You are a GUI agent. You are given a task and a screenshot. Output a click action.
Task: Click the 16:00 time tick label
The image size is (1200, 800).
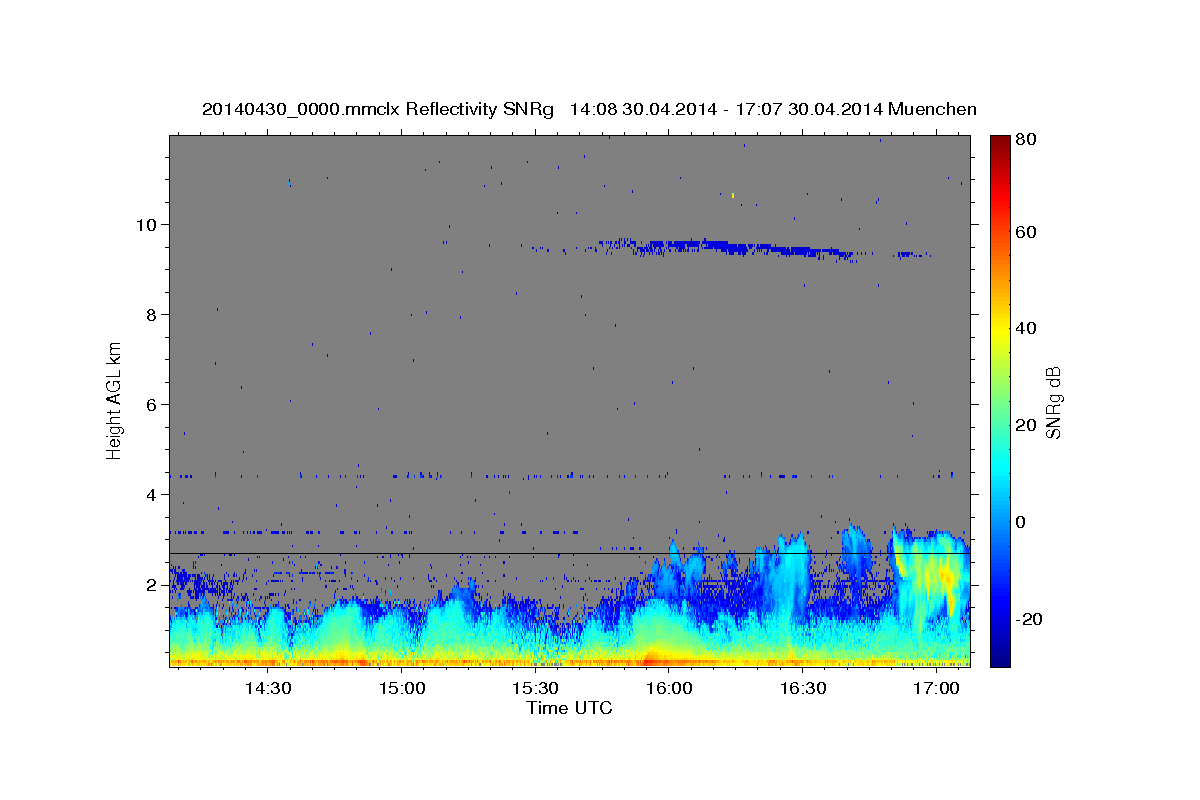(669, 689)
